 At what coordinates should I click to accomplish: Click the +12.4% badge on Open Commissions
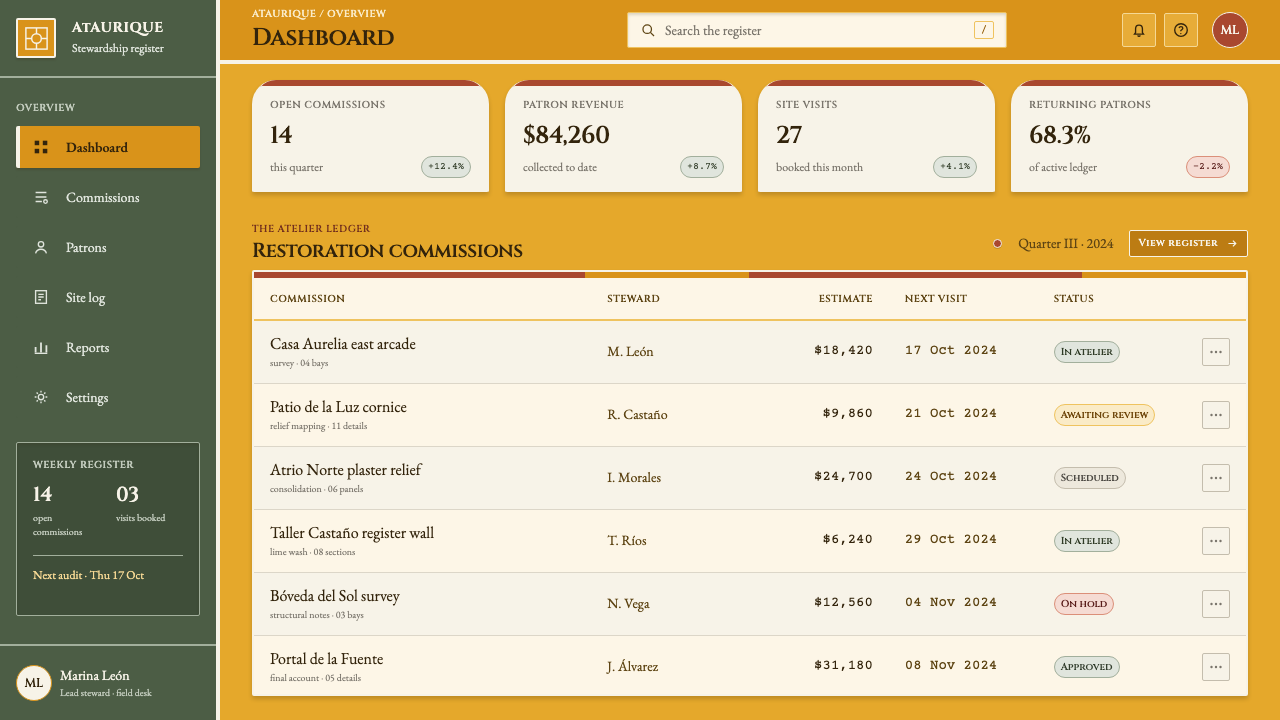(x=446, y=167)
